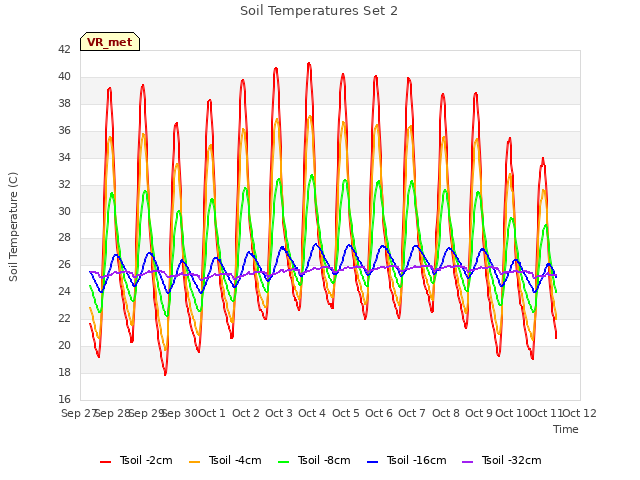This screenshot has width=640, height=480.
Task: Click the Oct 3 x-axis tick label
Action: (x=279, y=413)
